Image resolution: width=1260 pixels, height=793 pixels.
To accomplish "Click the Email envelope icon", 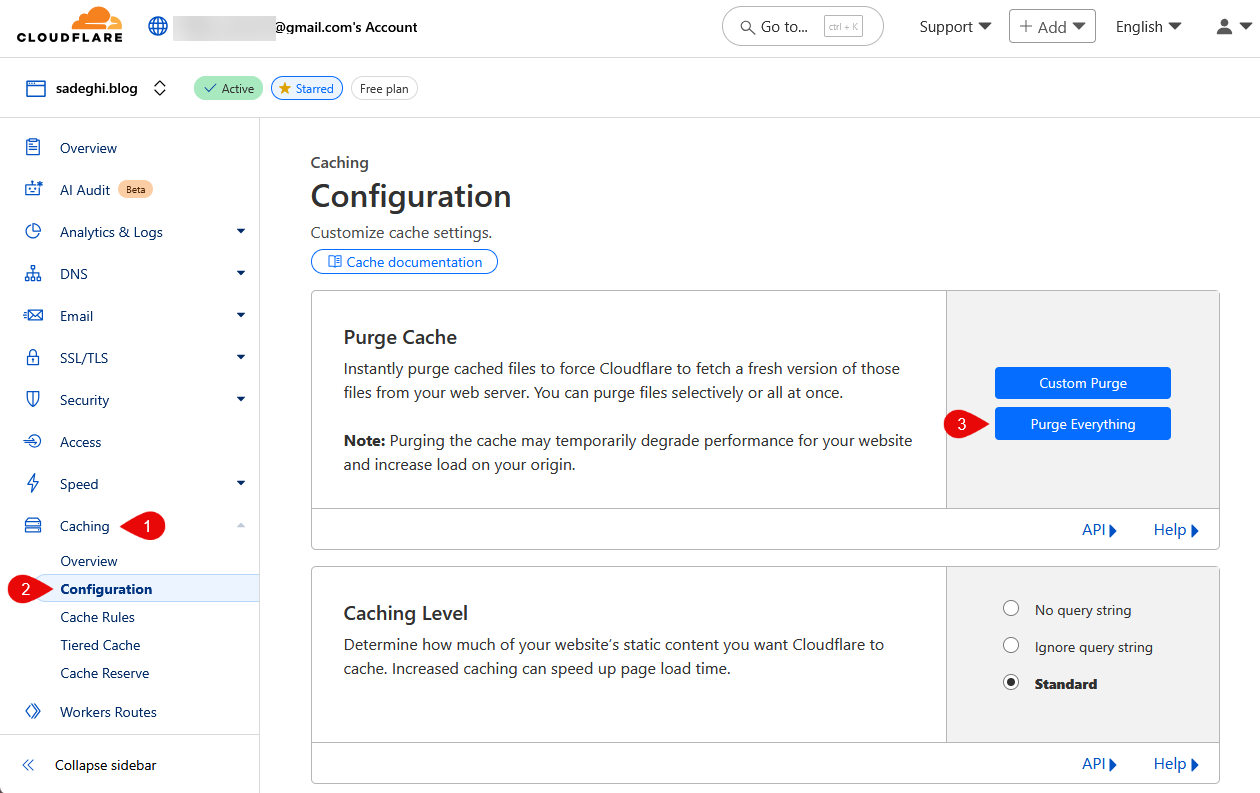I will [33, 315].
